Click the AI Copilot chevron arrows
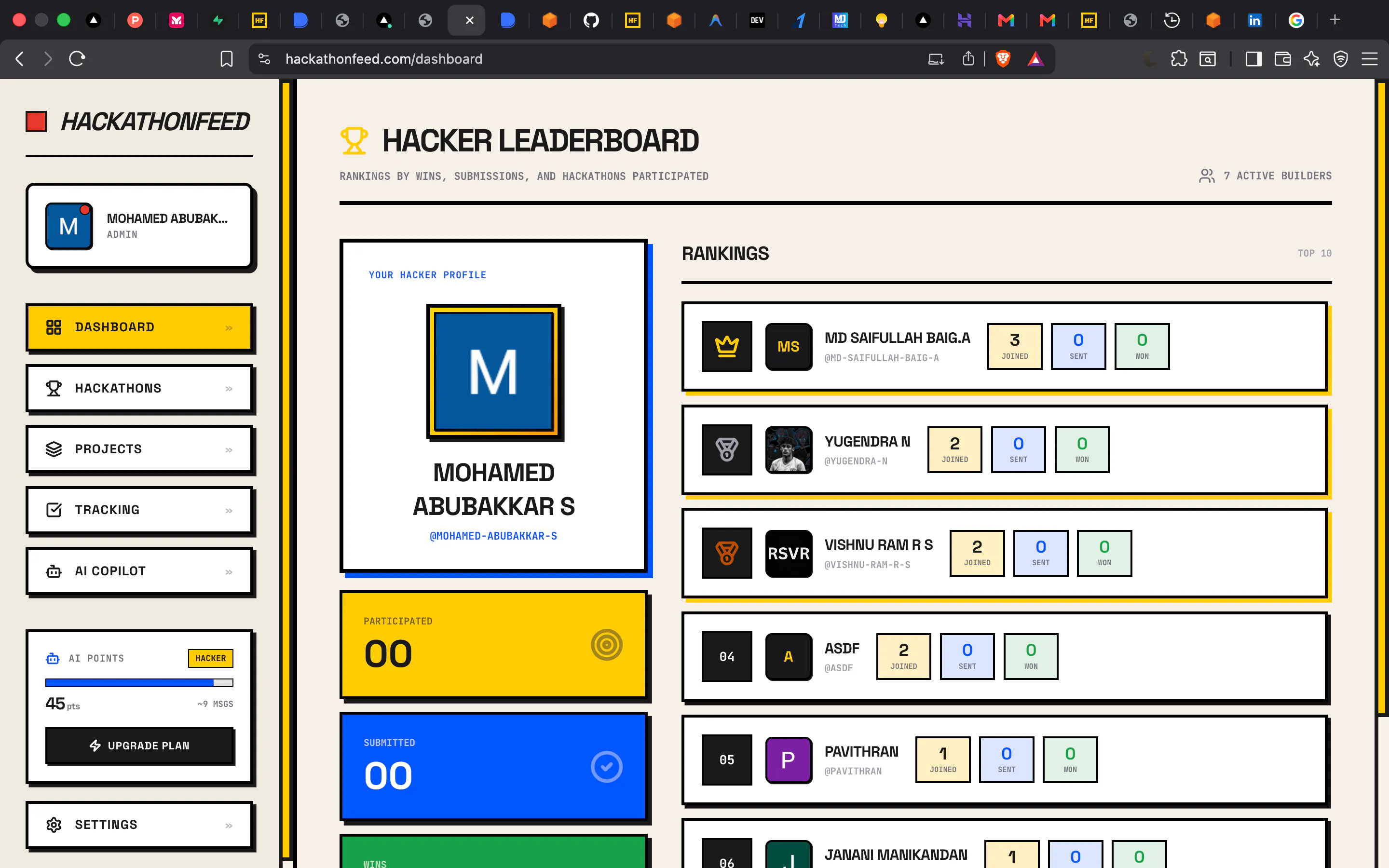The width and height of the screenshot is (1389, 868). (x=229, y=572)
